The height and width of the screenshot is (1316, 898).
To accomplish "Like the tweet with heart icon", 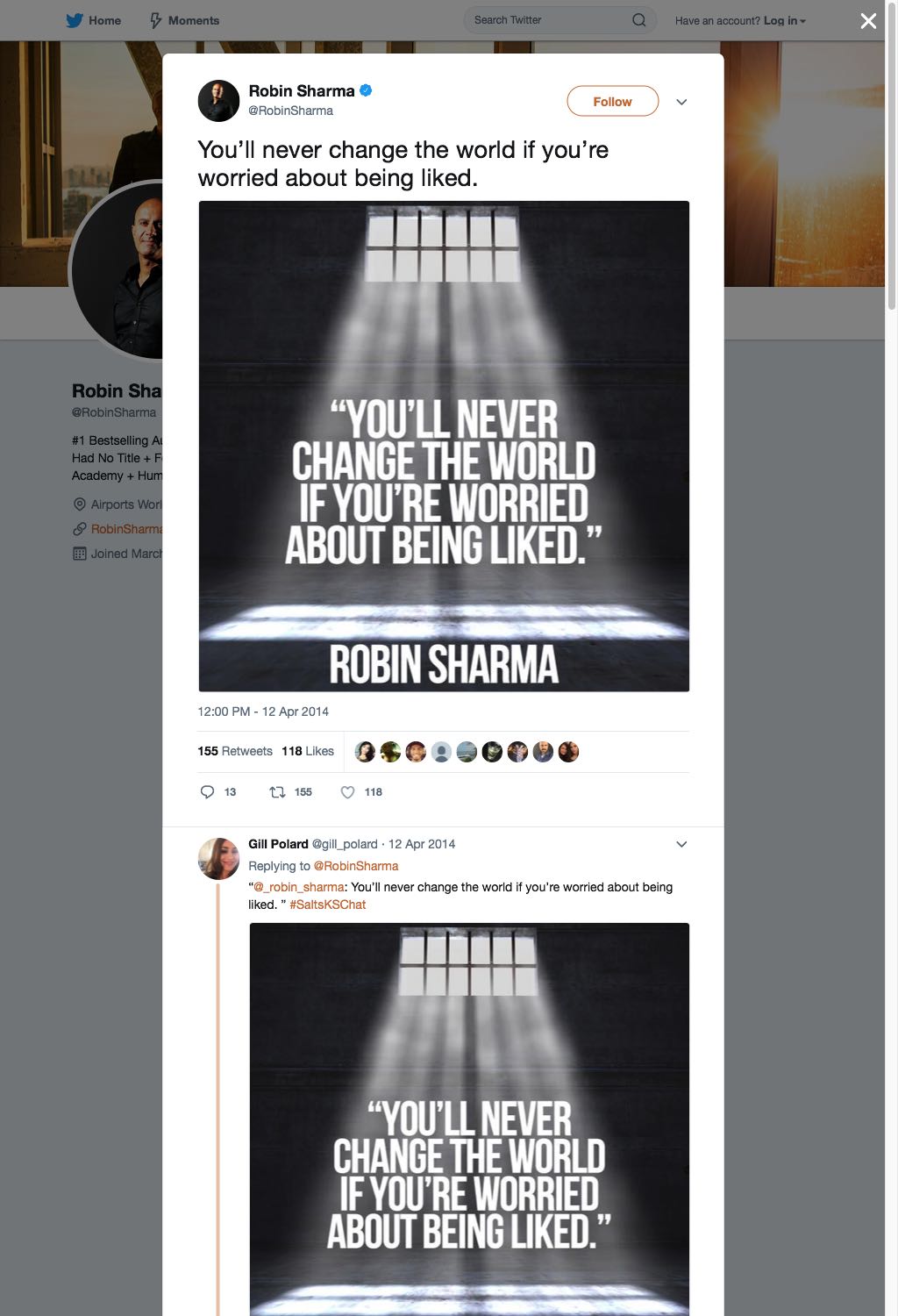I will pos(347,791).
